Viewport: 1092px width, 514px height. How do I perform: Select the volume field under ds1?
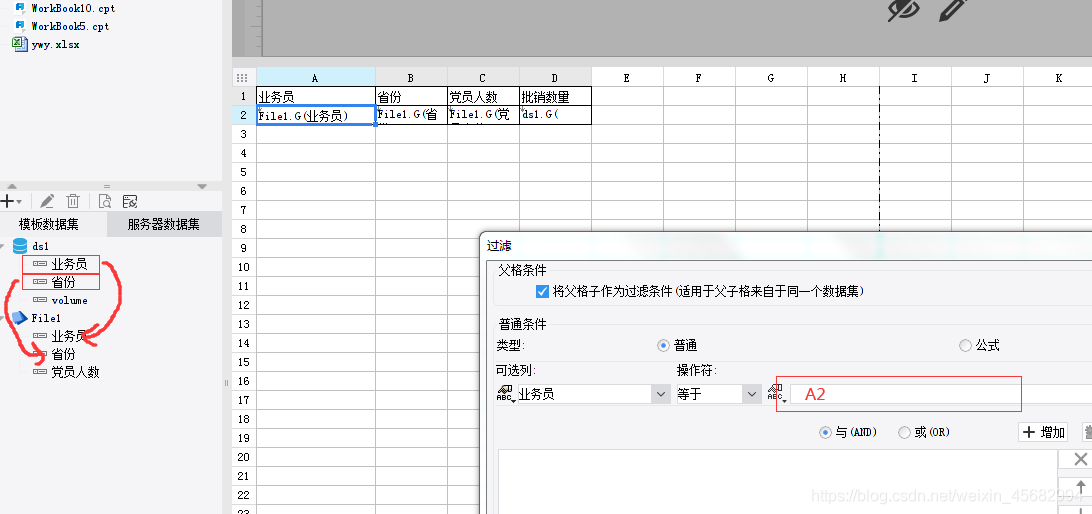tap(69, 300)
